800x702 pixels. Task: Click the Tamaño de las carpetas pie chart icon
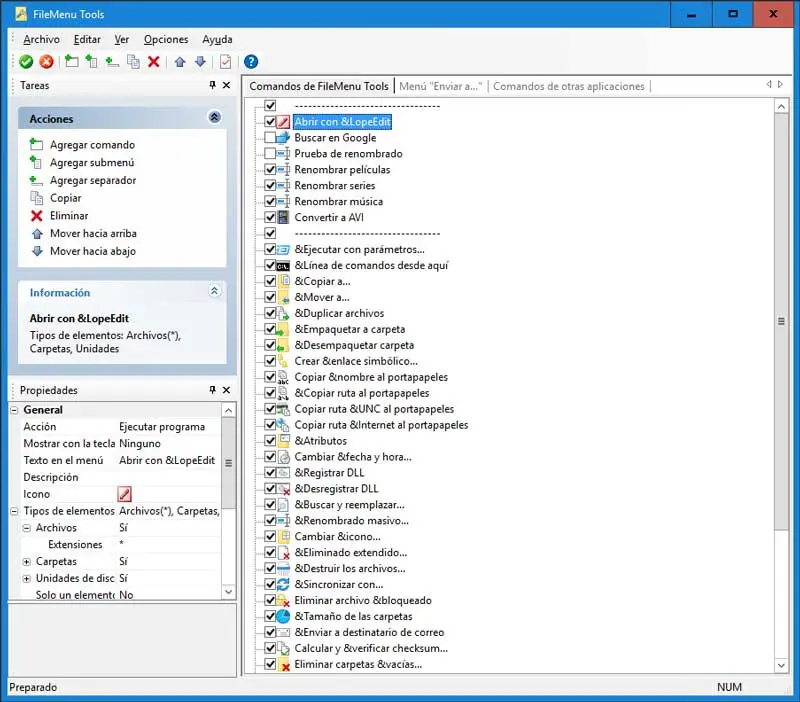pyautogui.click(x=283, y=616)
